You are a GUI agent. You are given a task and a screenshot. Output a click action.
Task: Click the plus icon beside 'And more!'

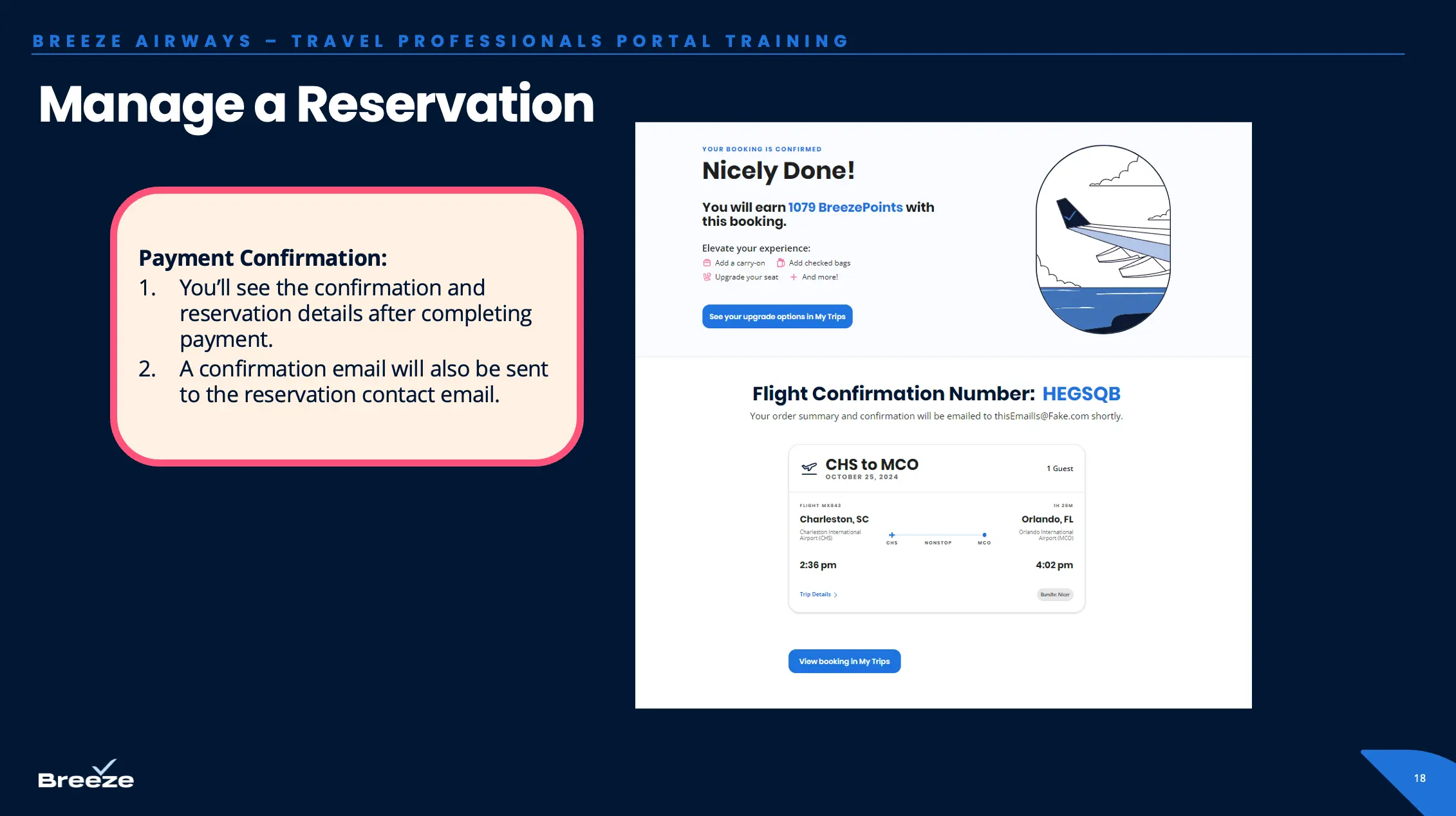[x=794, y=277]
